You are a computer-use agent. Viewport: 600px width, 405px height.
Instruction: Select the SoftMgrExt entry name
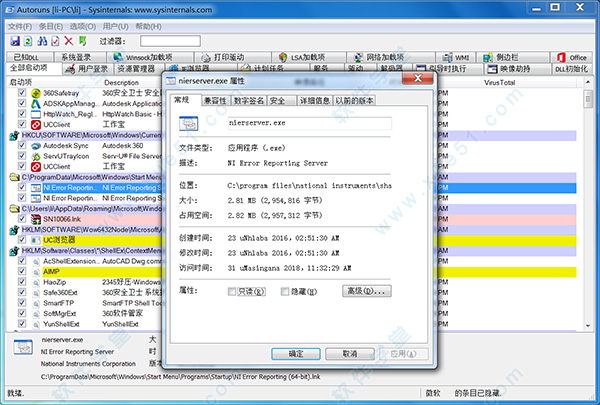point(60,314)
